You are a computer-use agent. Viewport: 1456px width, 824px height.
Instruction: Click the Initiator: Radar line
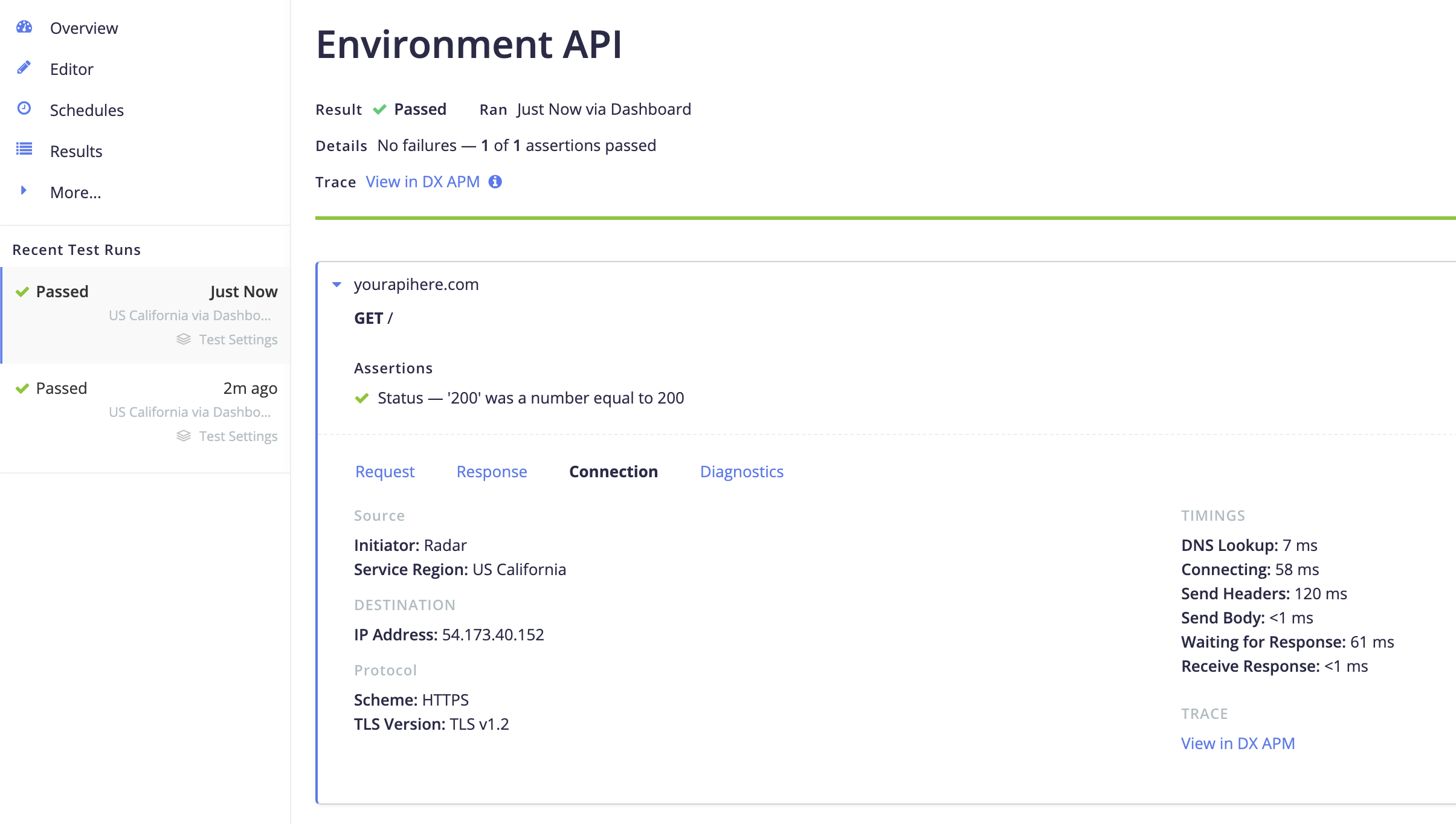410,546
